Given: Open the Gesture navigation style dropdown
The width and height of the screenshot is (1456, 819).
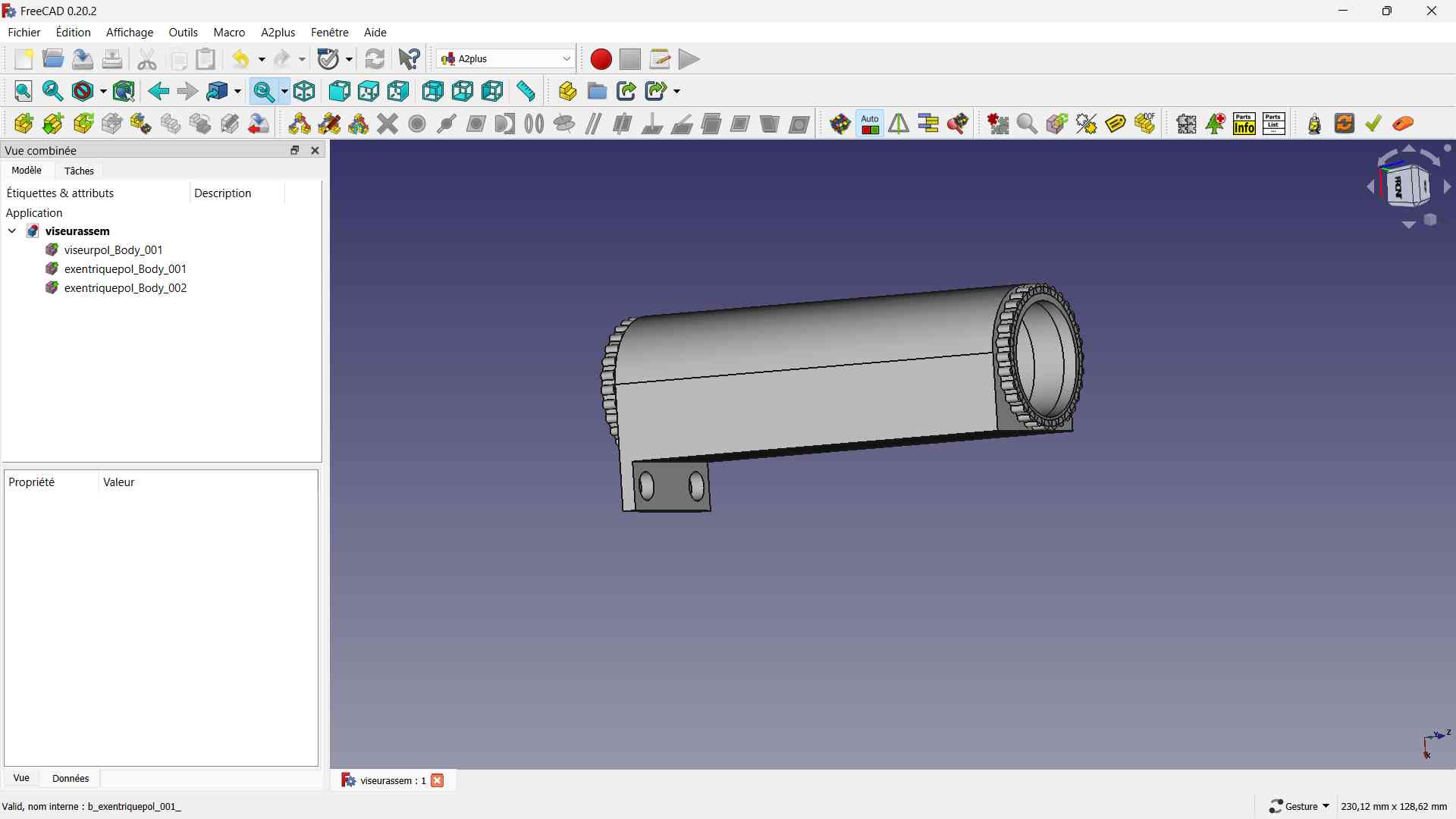Looking at the screenshot, I should coord(1300,806).
